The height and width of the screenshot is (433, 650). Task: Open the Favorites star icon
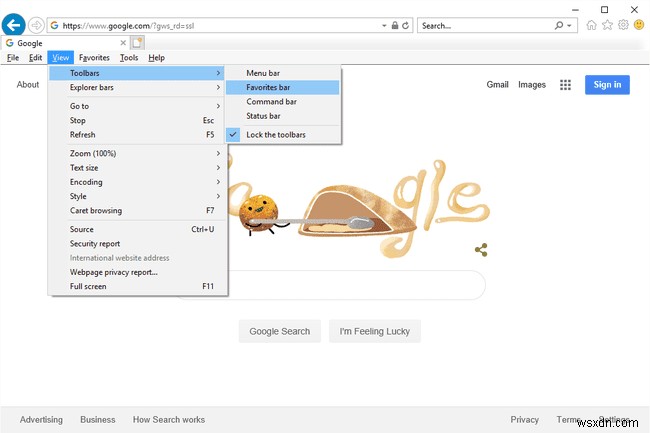click(x=607, y=25)
